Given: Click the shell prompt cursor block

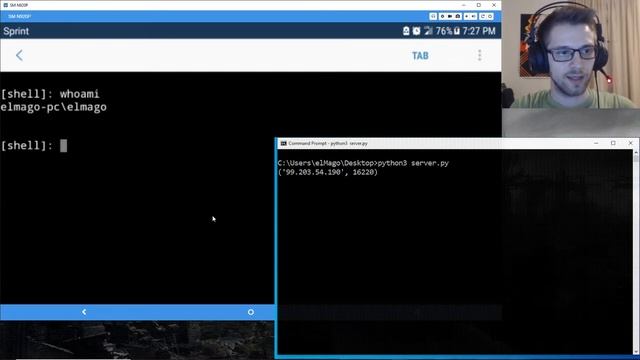Looking at the screenshot, I should [x=63, y=146].
